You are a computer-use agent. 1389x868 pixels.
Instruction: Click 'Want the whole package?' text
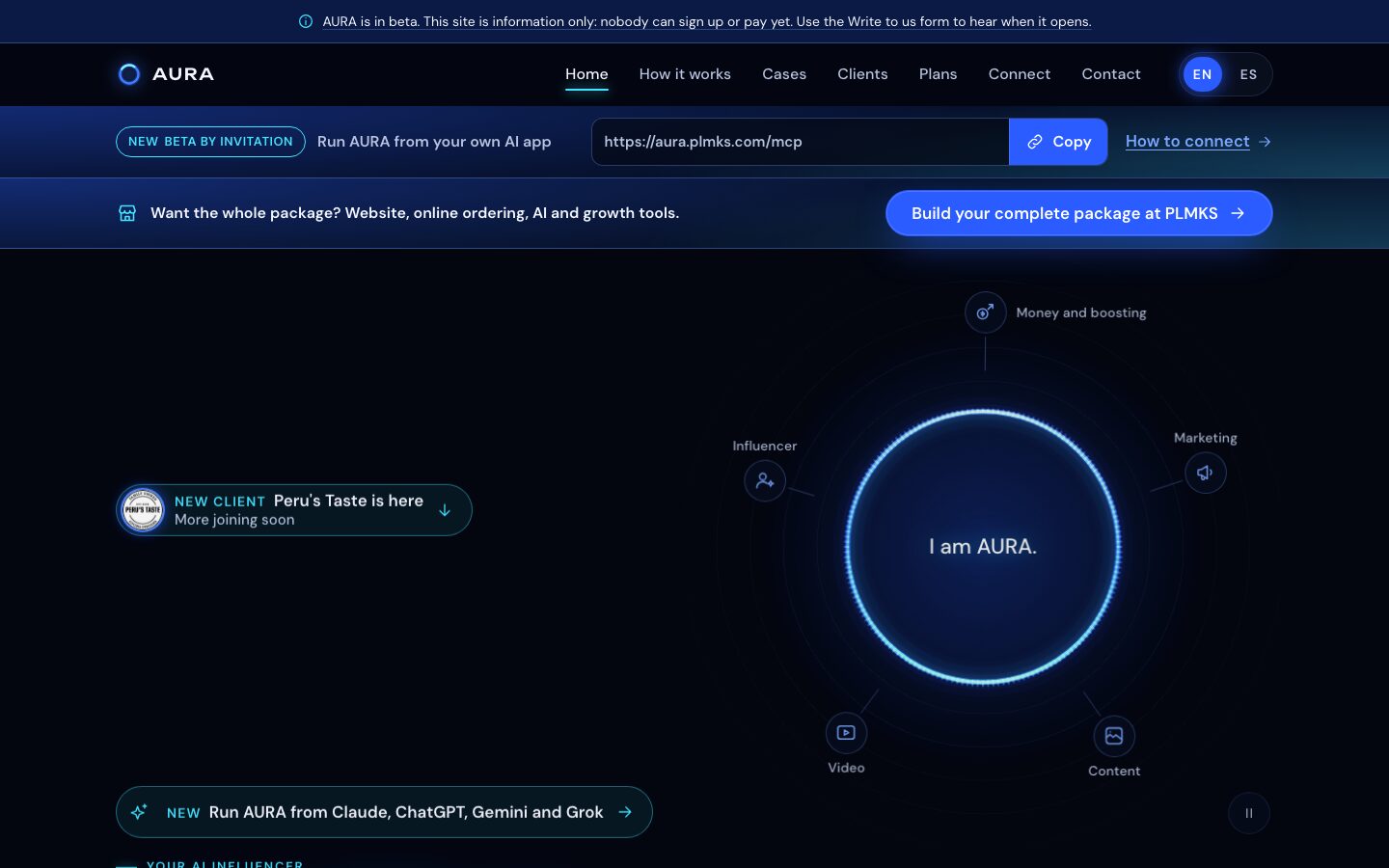(415, 213)
